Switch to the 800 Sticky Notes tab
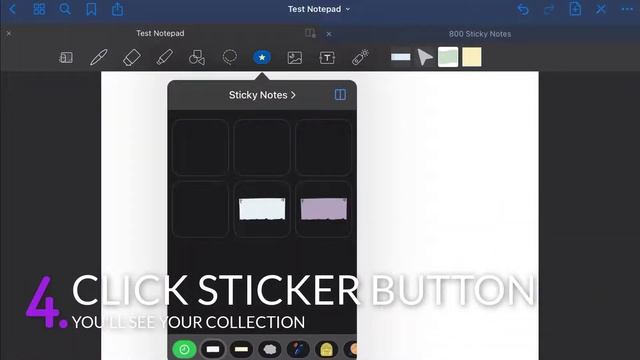 click(480, 34)
